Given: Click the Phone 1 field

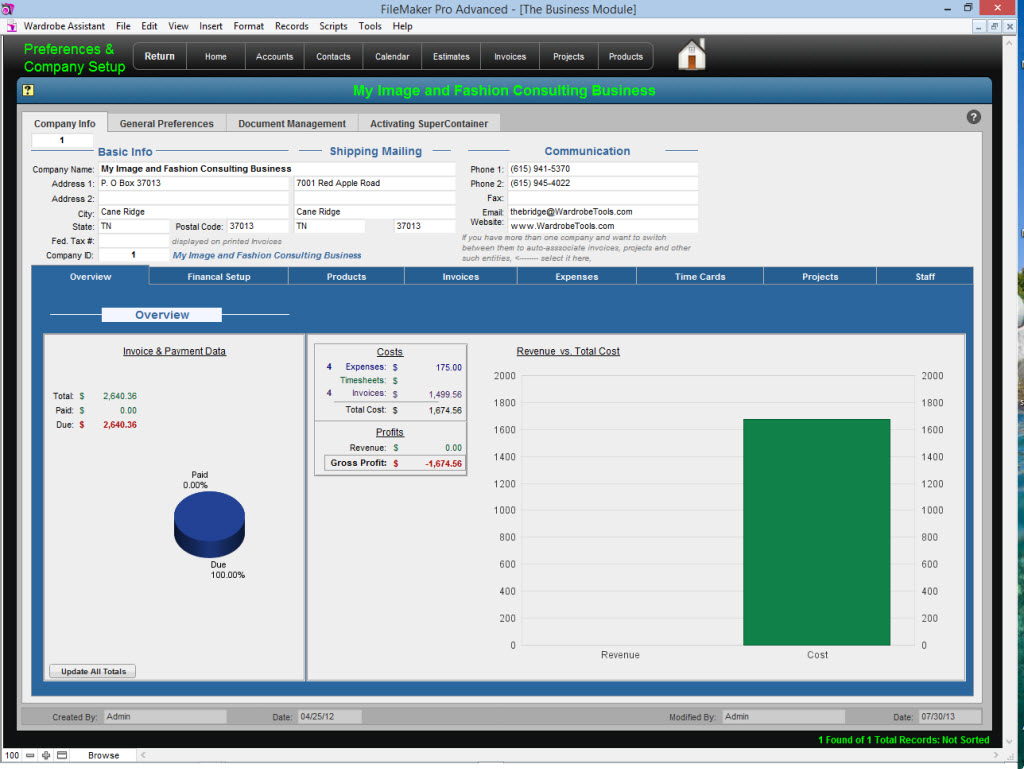Looking at the screenshot, I should tap(603, 168).
